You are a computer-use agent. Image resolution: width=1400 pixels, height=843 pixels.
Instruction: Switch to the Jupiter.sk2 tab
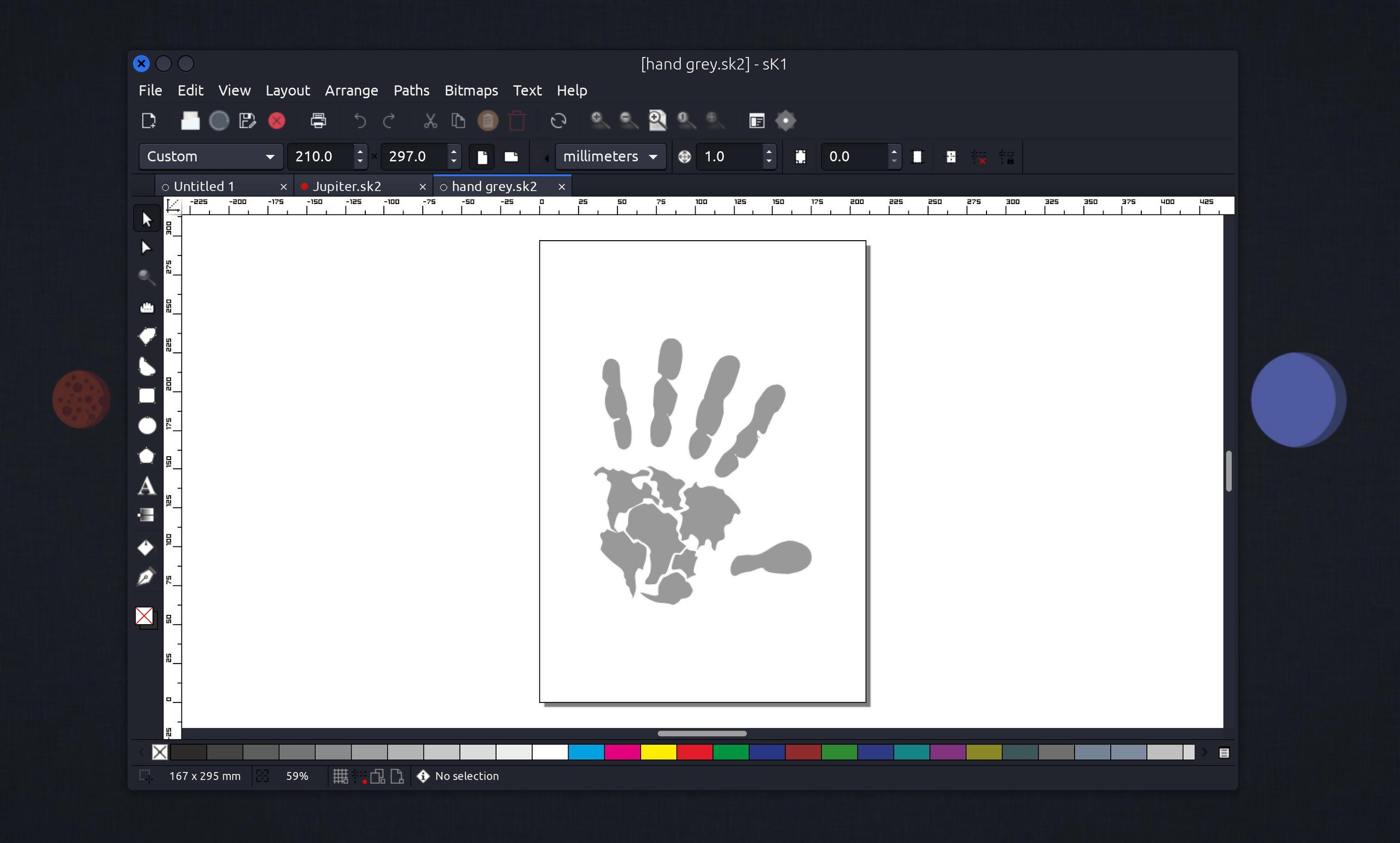346,187
